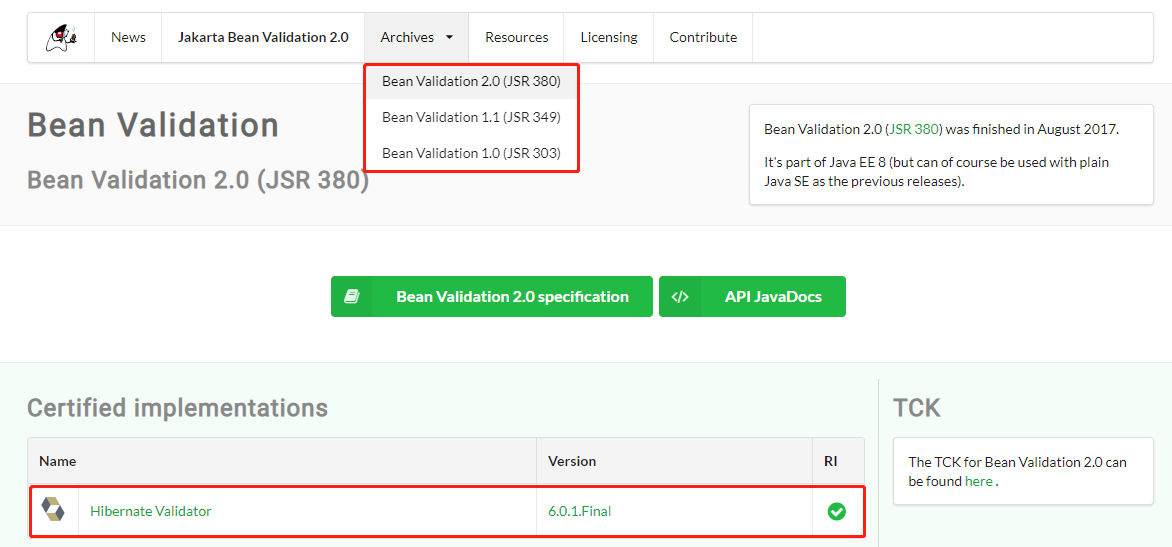The height and width of the screenshot is (547, 1172).
Task: Open the Bean Validation 2.0 specification
Action: tap(492, 297)
